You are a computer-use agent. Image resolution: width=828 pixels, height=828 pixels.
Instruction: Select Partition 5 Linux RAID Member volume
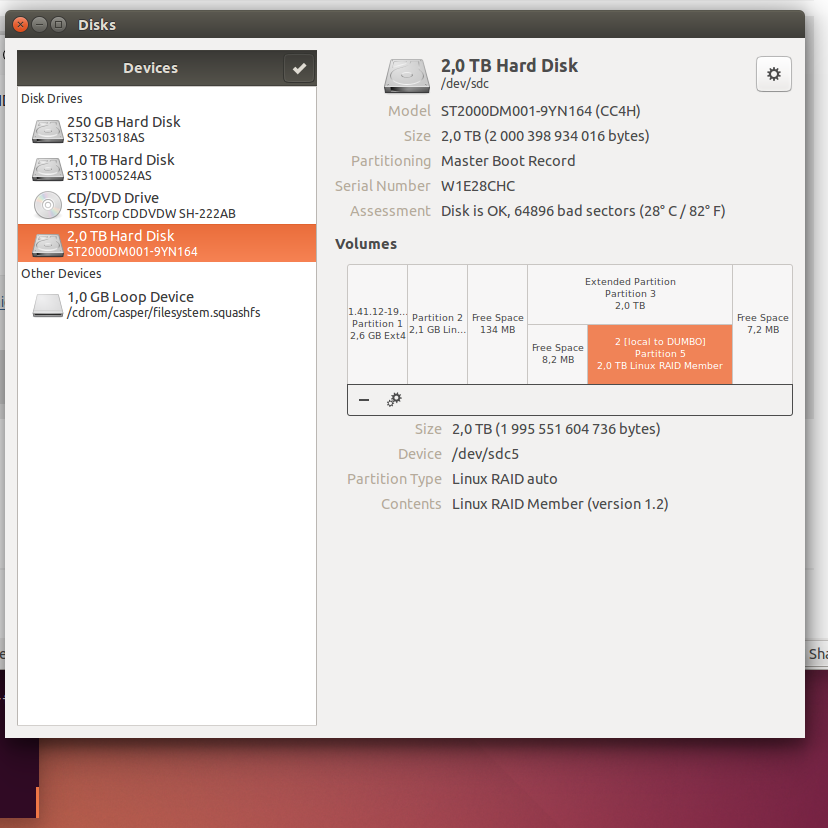(659, 354)
